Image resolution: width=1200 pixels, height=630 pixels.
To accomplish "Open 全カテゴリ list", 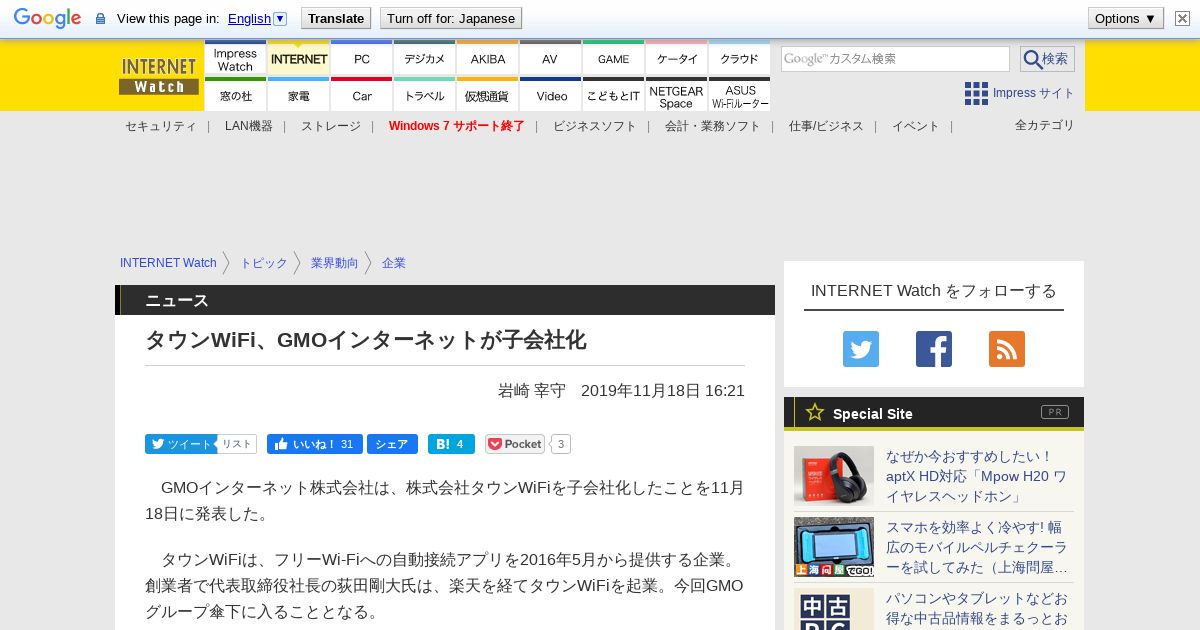I will 1045,125.
